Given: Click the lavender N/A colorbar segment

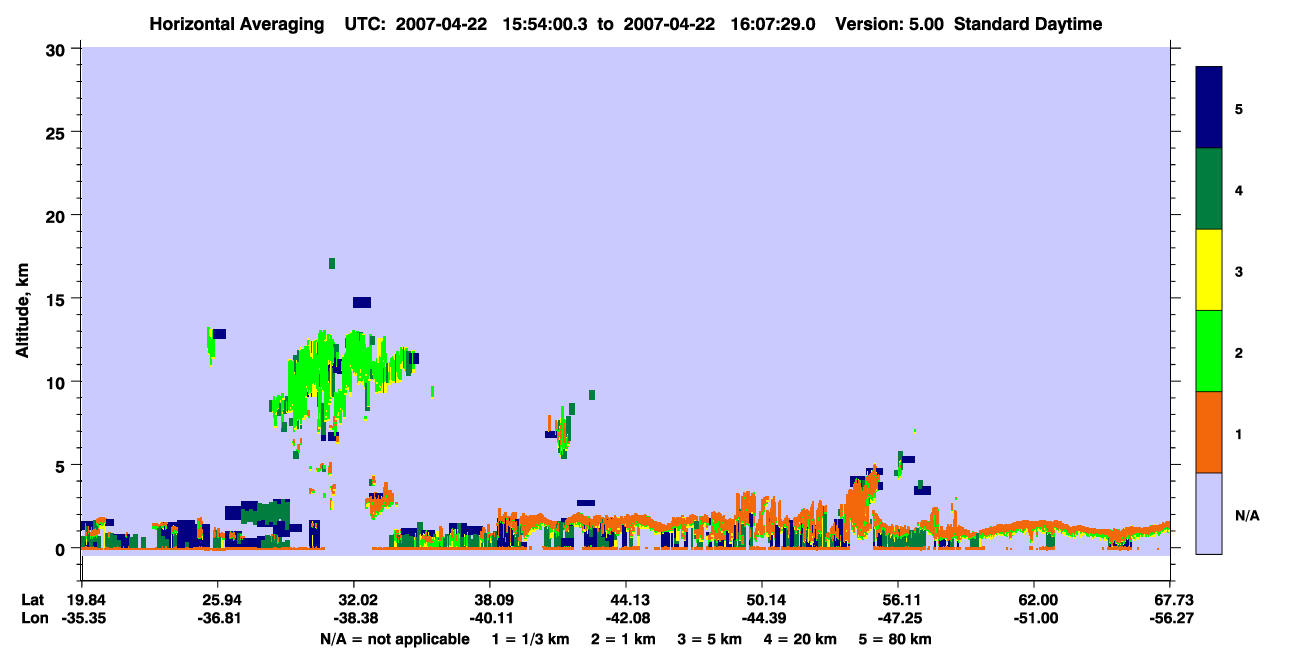Looking at the screenshot, I should (x=1209, y=513).
